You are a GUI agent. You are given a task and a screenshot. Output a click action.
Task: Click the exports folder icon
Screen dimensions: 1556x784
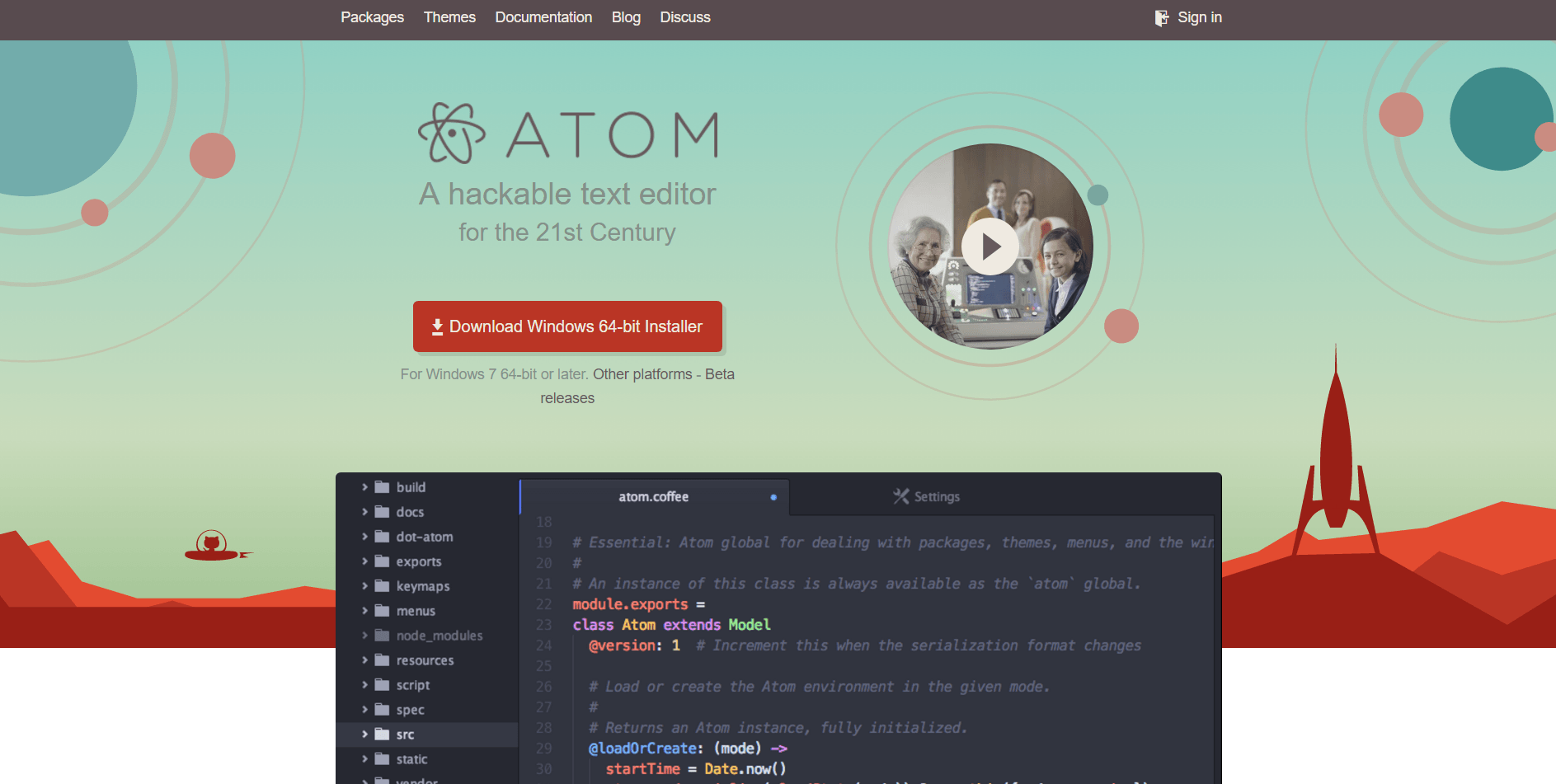coord(382,561)
